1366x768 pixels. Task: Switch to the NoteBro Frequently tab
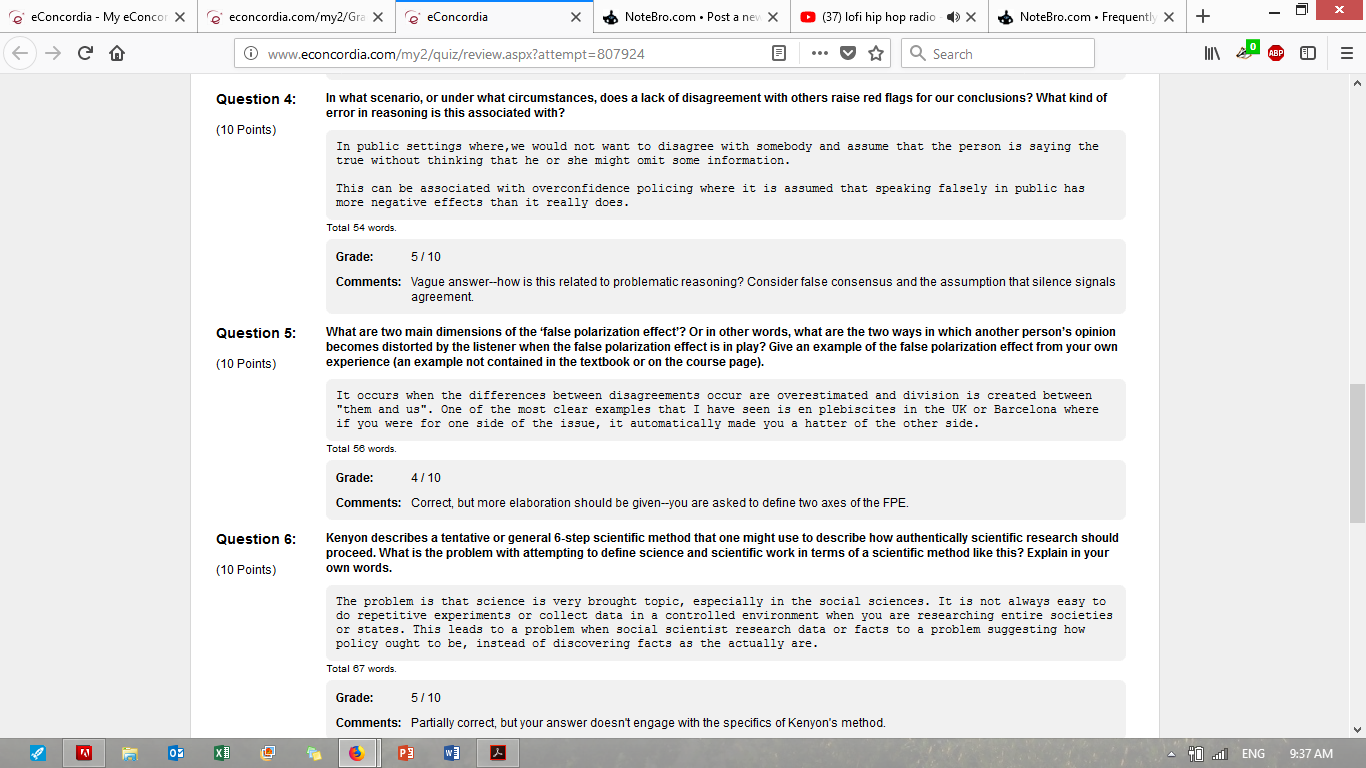[1080, 17]
